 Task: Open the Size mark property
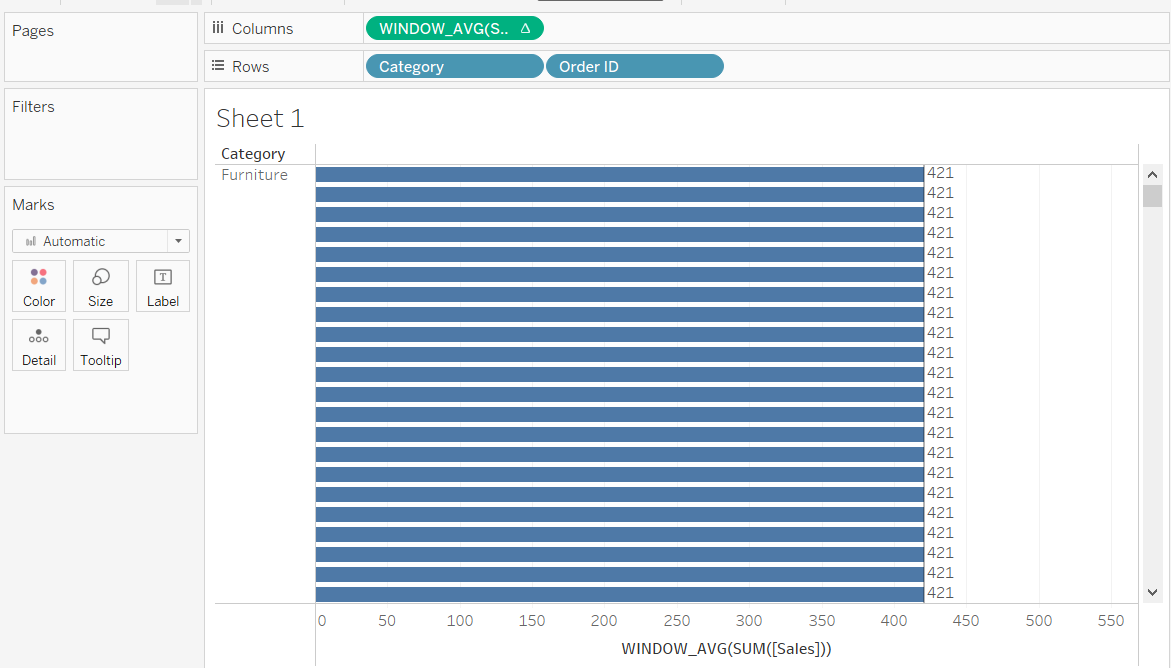point(101,286)
